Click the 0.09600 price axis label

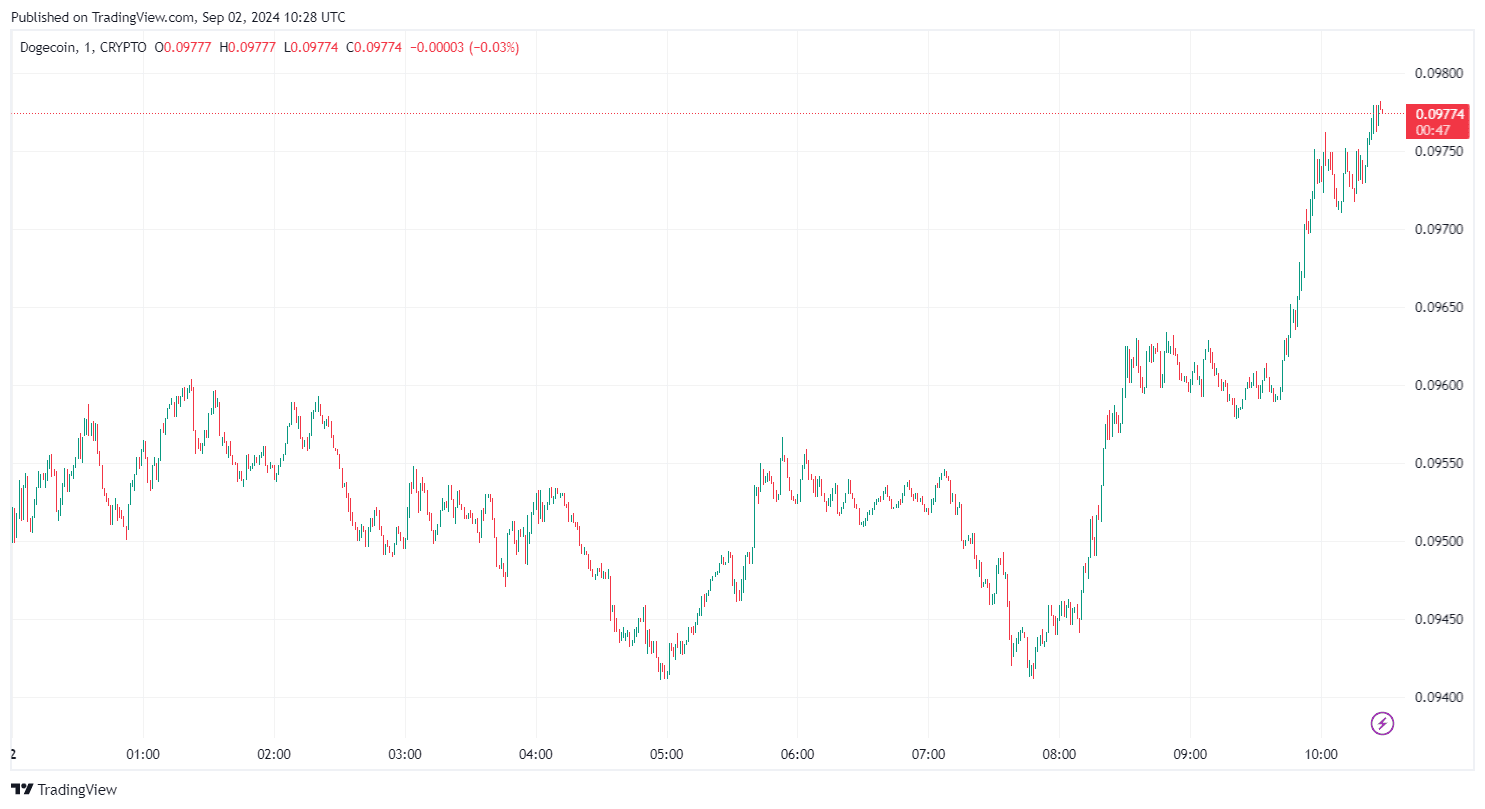(x=1438, y=385)
